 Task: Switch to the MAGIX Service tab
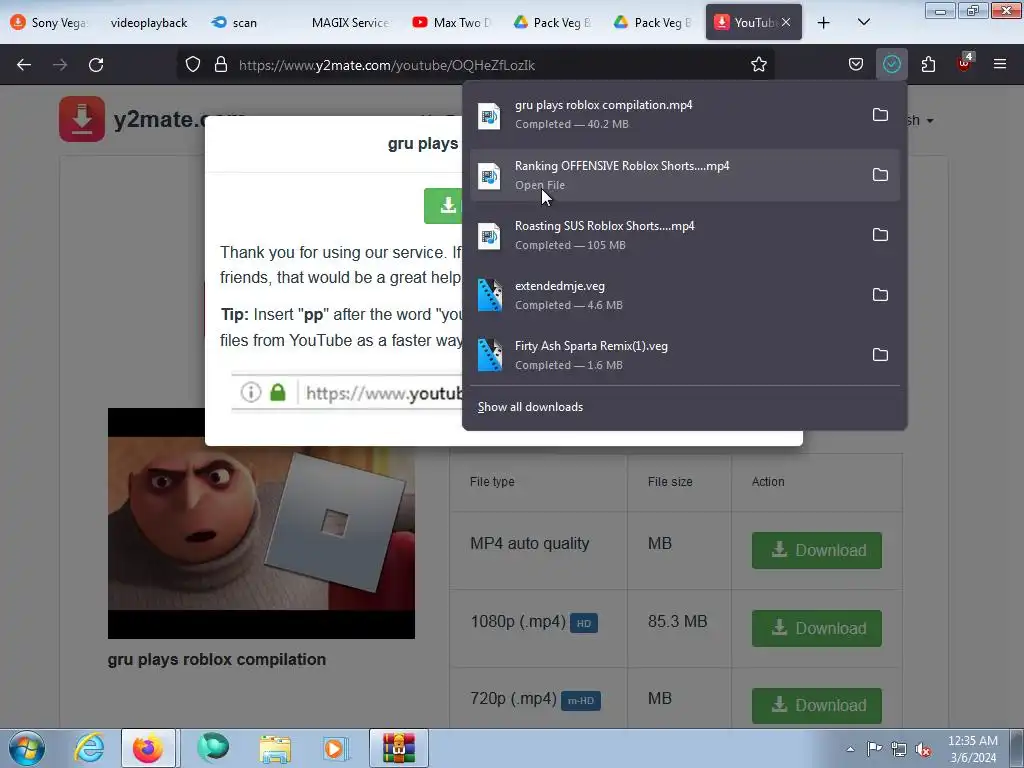click(350, 23)
